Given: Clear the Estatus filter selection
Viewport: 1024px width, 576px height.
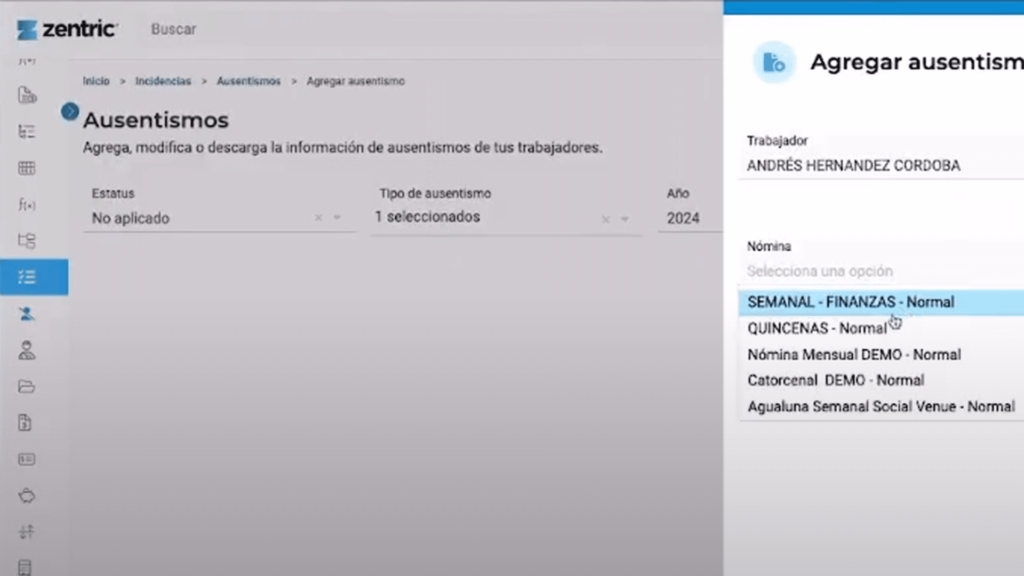Looking at the screenshot, I should click(x=318, y=218).
